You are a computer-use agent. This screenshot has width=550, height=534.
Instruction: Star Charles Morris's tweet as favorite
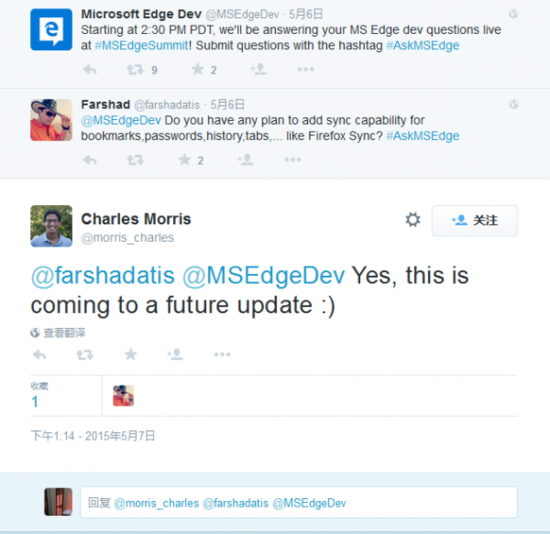click(x=130, y=354)
